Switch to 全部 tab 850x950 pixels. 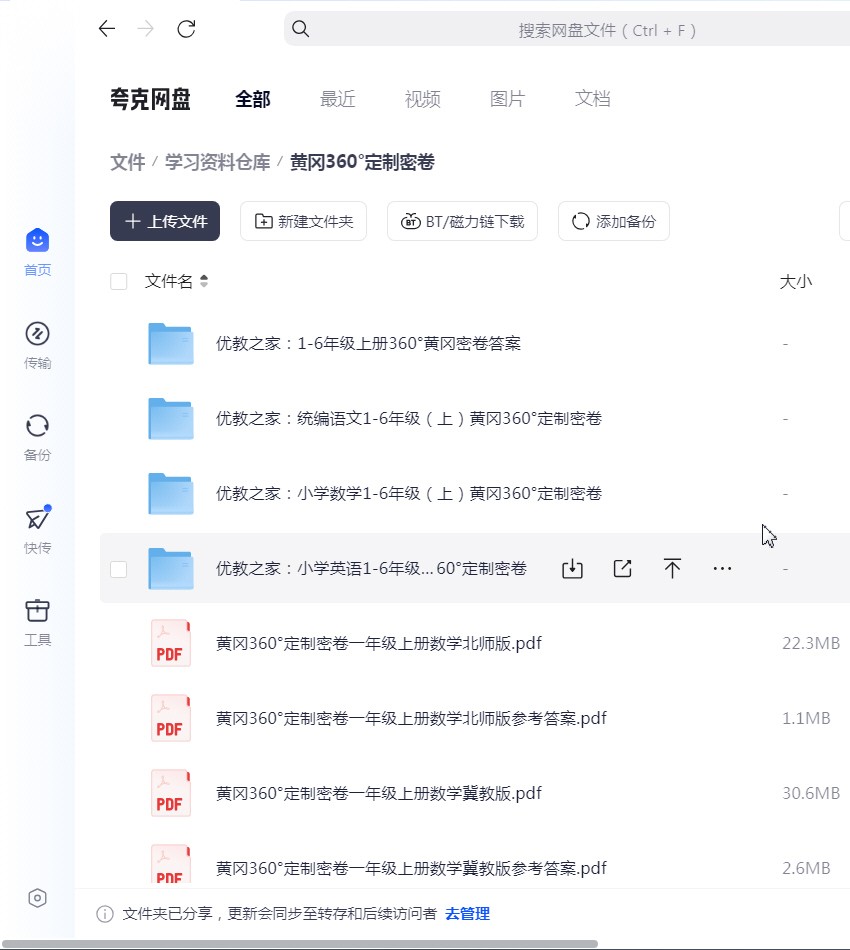click(253, 99)
